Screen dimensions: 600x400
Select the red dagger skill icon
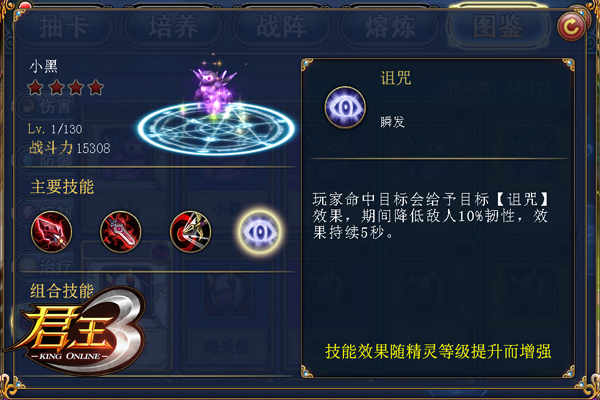(121, 232)
